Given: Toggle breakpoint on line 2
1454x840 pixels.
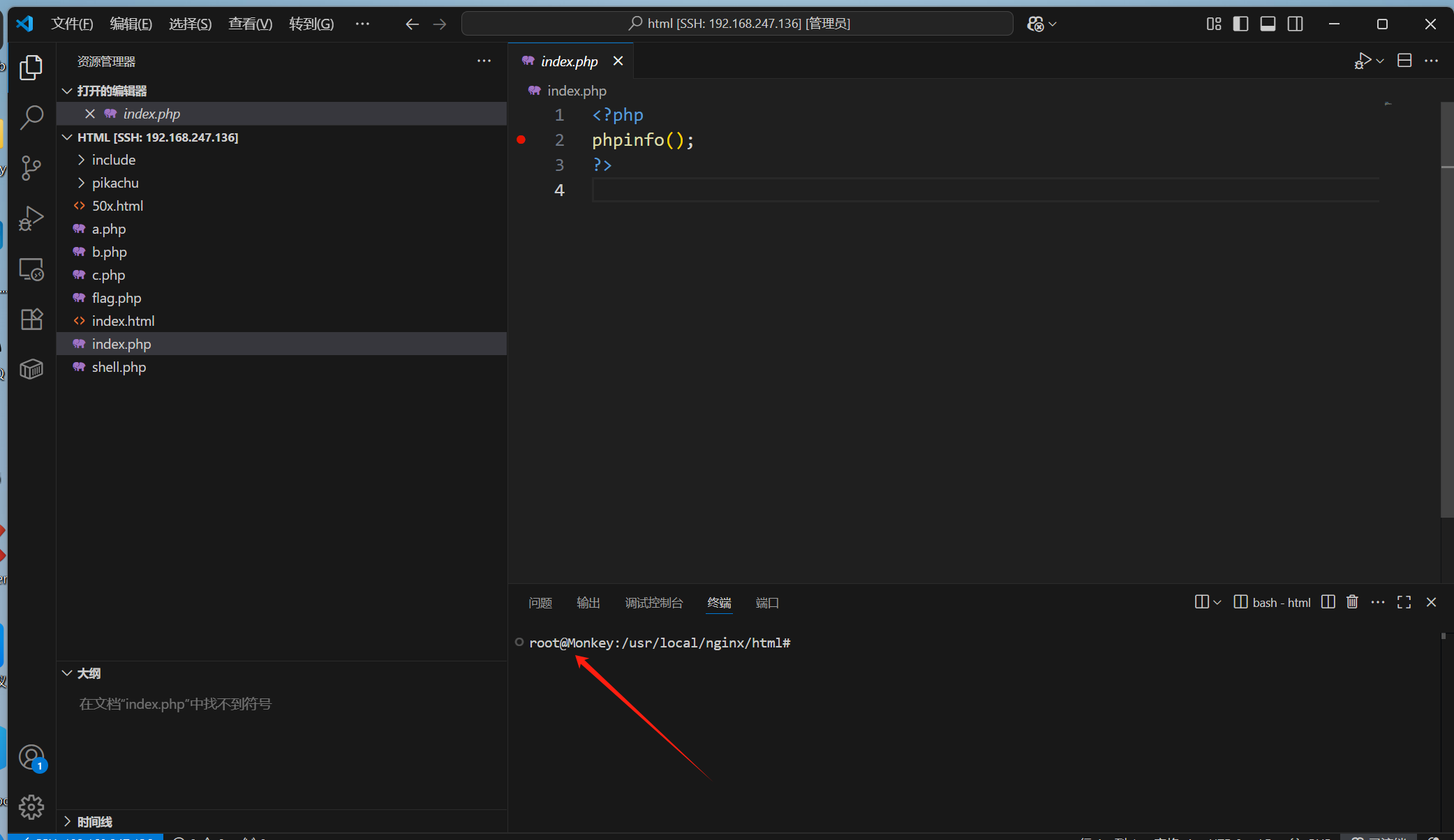Looking at the screenshot, I should [x=521, y=140].
